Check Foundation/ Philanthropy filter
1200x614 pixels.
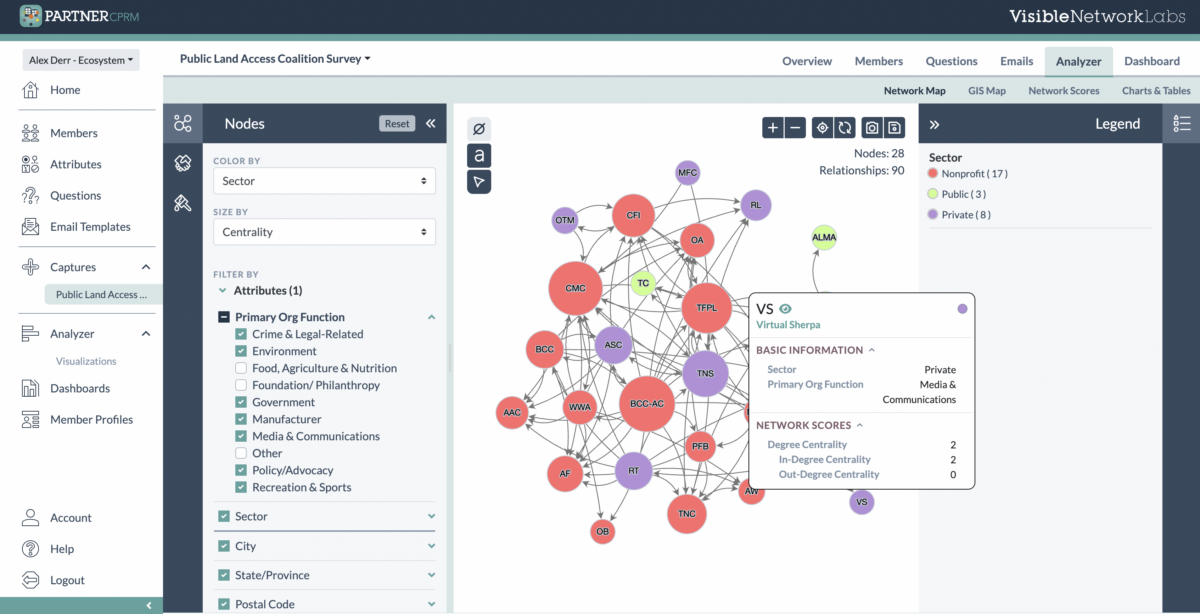[x=241, y=385]
